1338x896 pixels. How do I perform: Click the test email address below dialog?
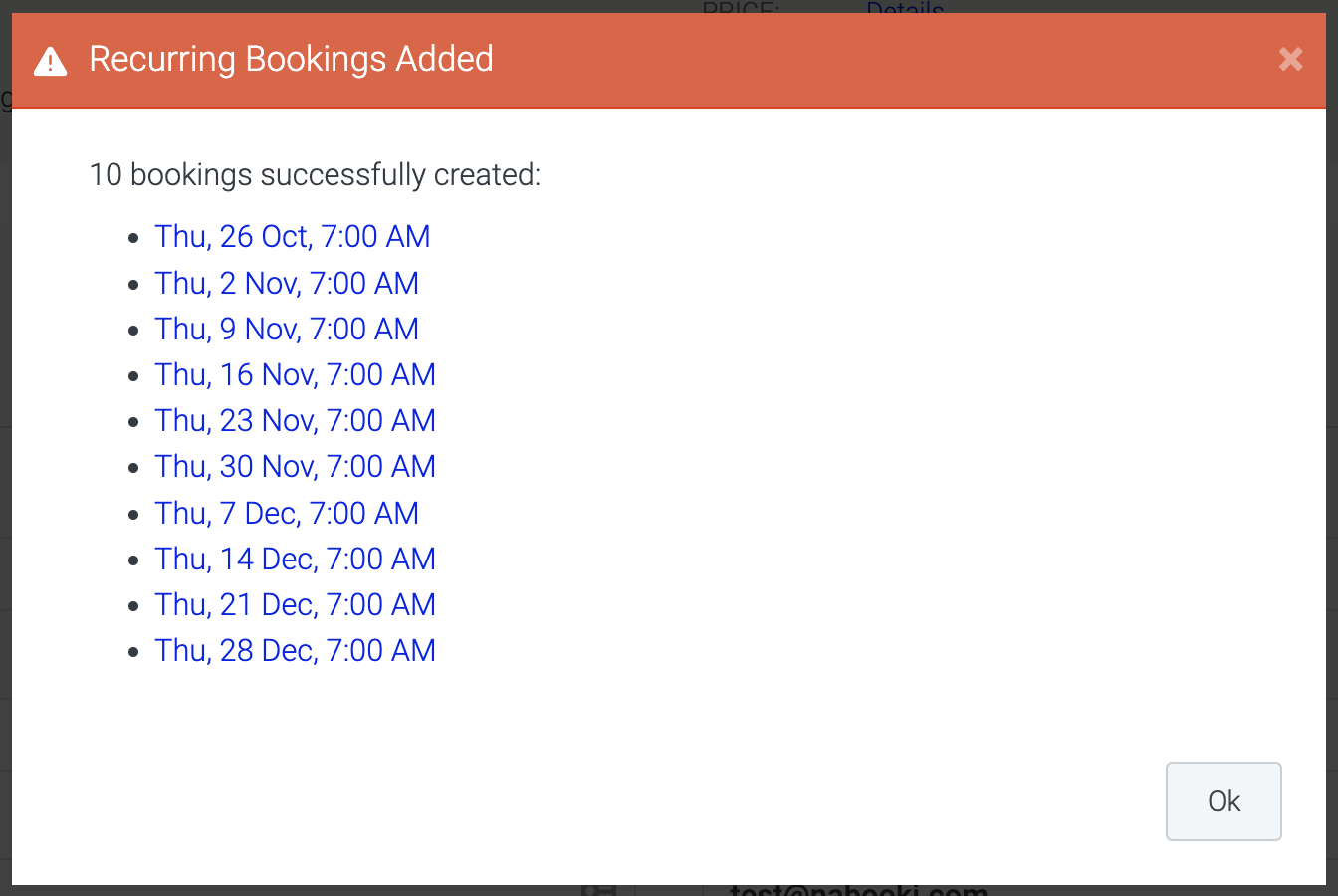tap(858, 890)
